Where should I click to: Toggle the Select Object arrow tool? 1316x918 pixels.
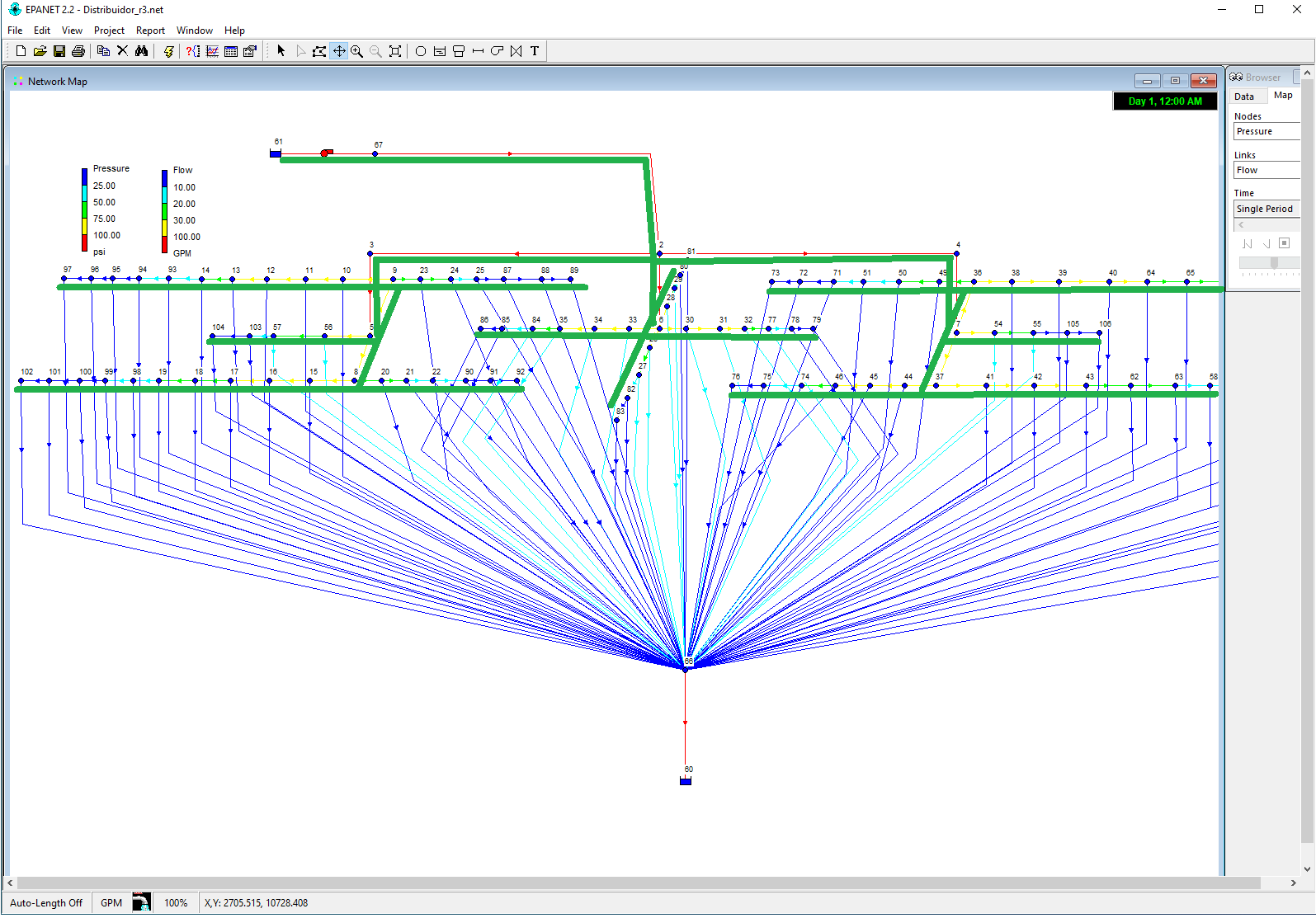coord(281,51)
